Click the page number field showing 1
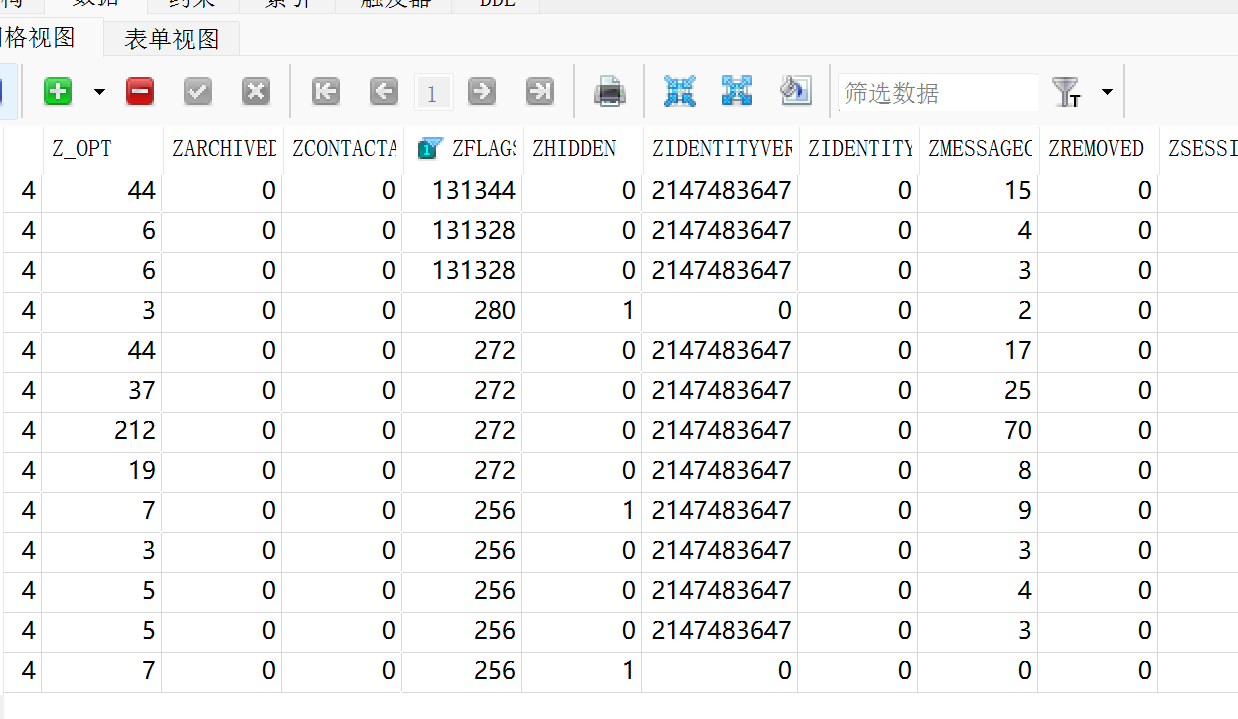Image resolution: width=1238 pixels, height=719 pixels. (x=432, y=93)
